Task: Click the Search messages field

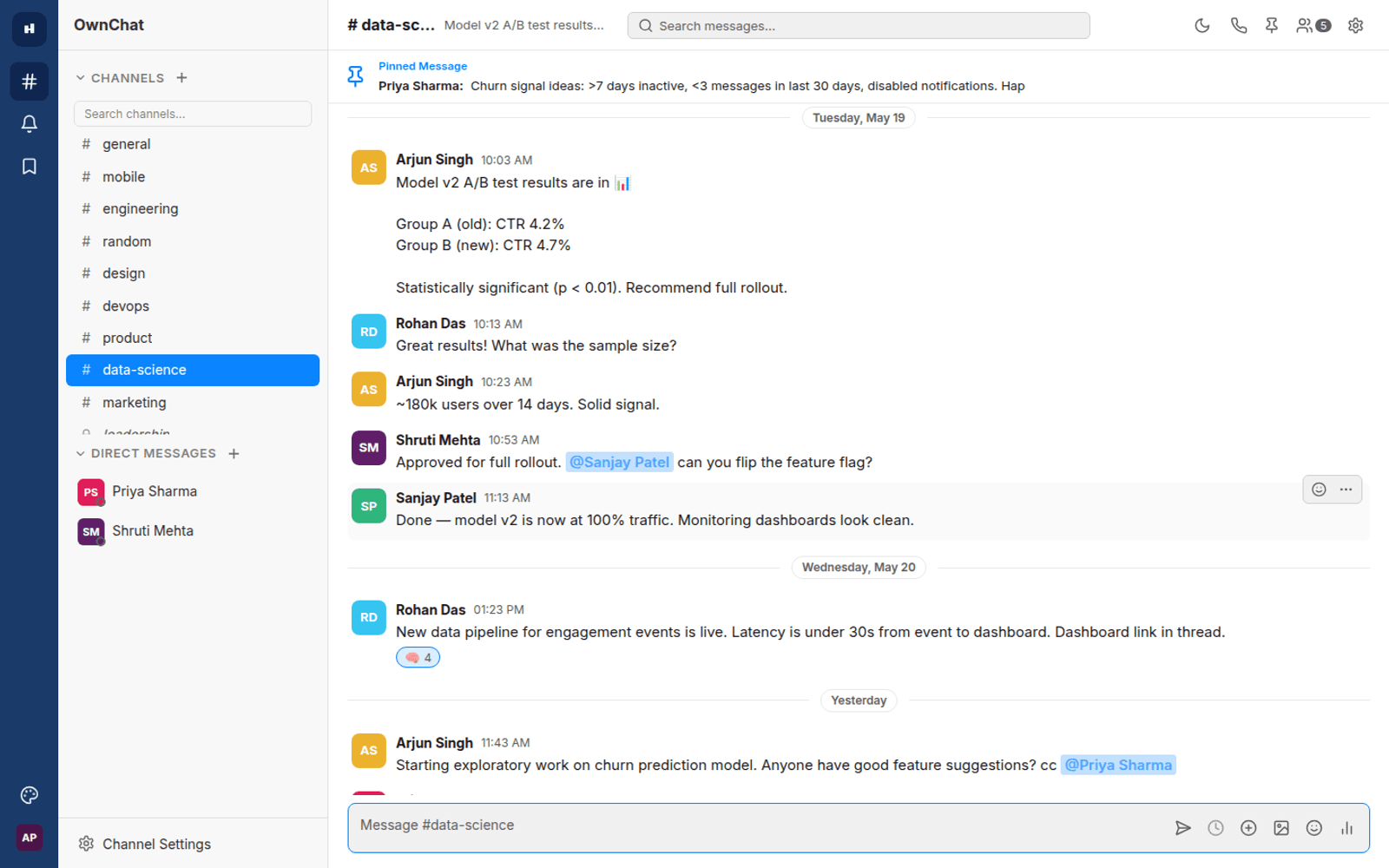Action: [859, 25]
